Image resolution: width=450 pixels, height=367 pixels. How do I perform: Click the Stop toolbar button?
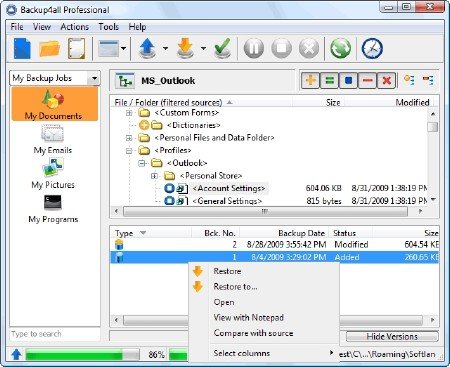pyautogui.click(x=282, y=49)
